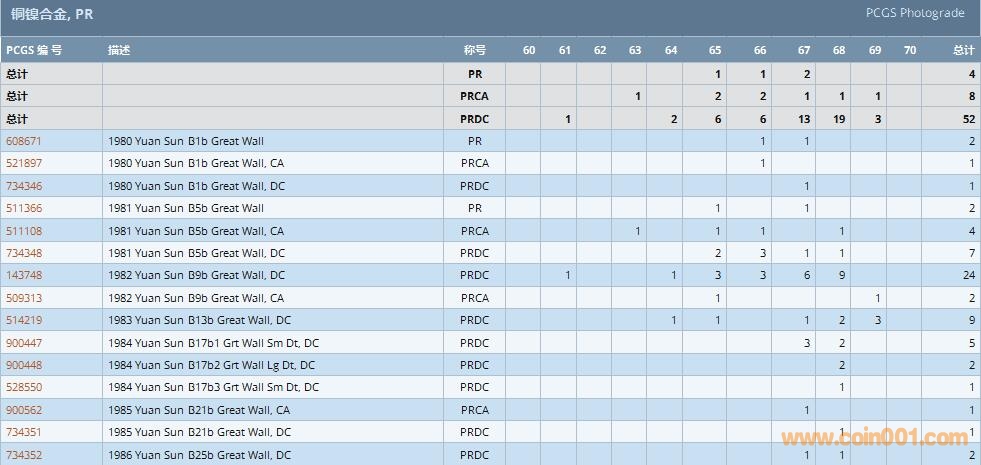This screenshot has width=981, height=465.
Task: Click the 称号 column header
Action: pos(474,50)
